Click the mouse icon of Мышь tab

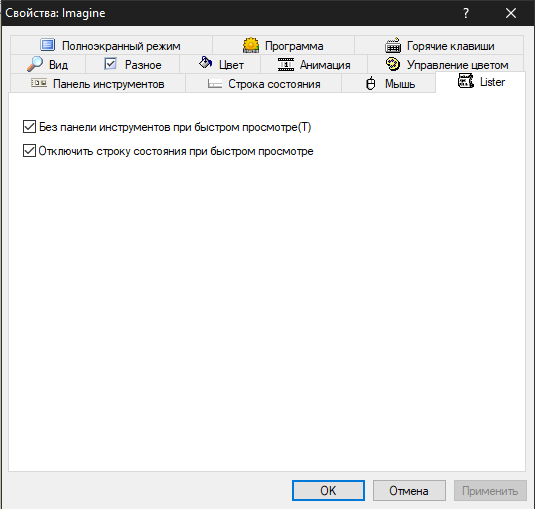tap(371, 84)
